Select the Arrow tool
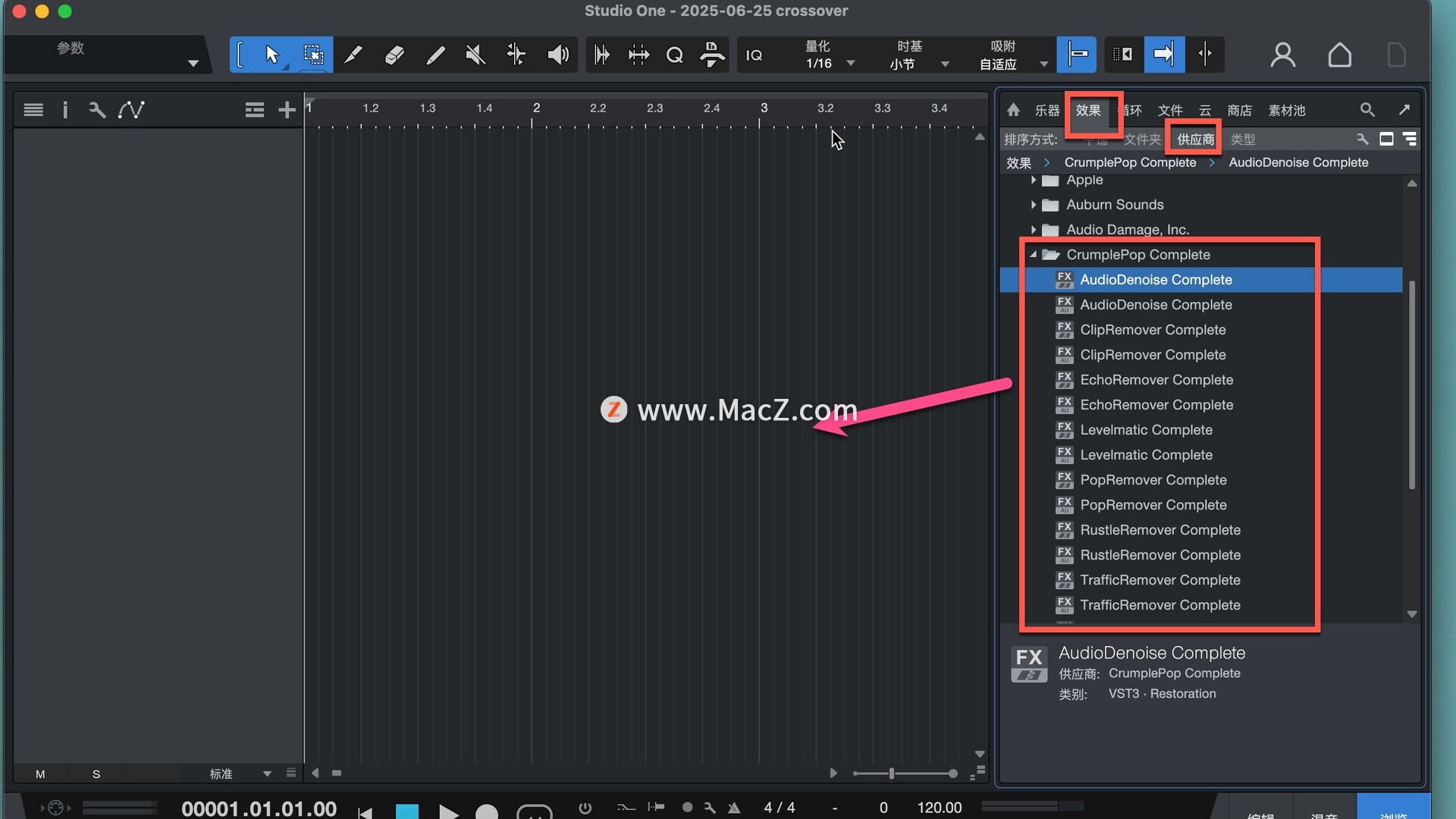This screenshot has width=1456, height=819. click(272, 55)
